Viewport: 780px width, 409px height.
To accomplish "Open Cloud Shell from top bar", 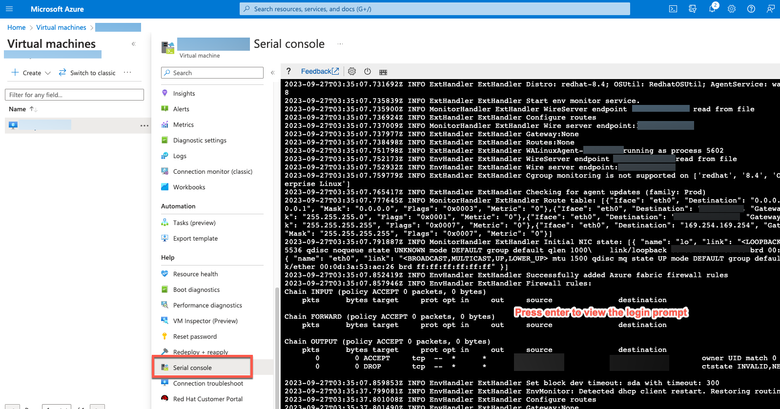I will click(x=673, y=9).
